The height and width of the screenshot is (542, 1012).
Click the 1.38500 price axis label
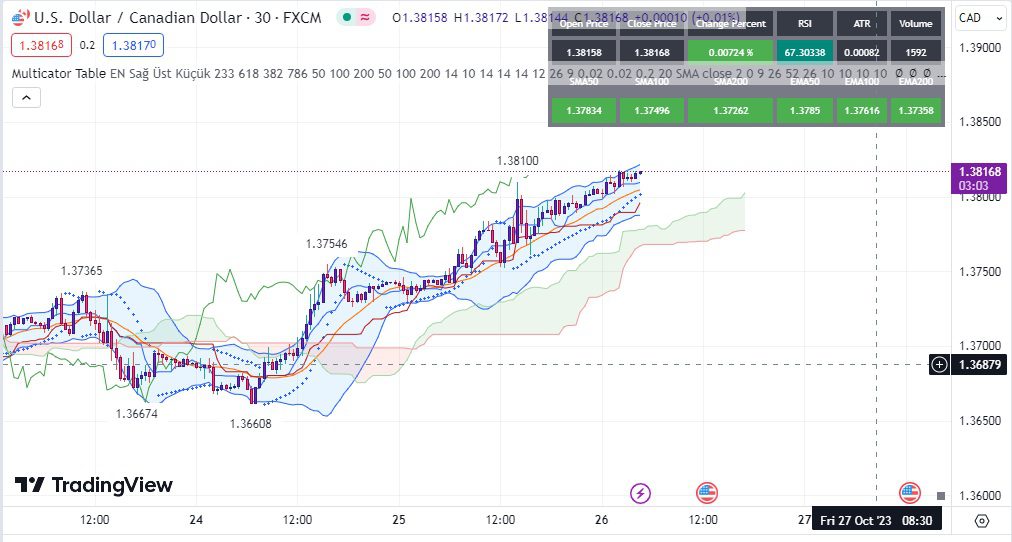[980, 122]
